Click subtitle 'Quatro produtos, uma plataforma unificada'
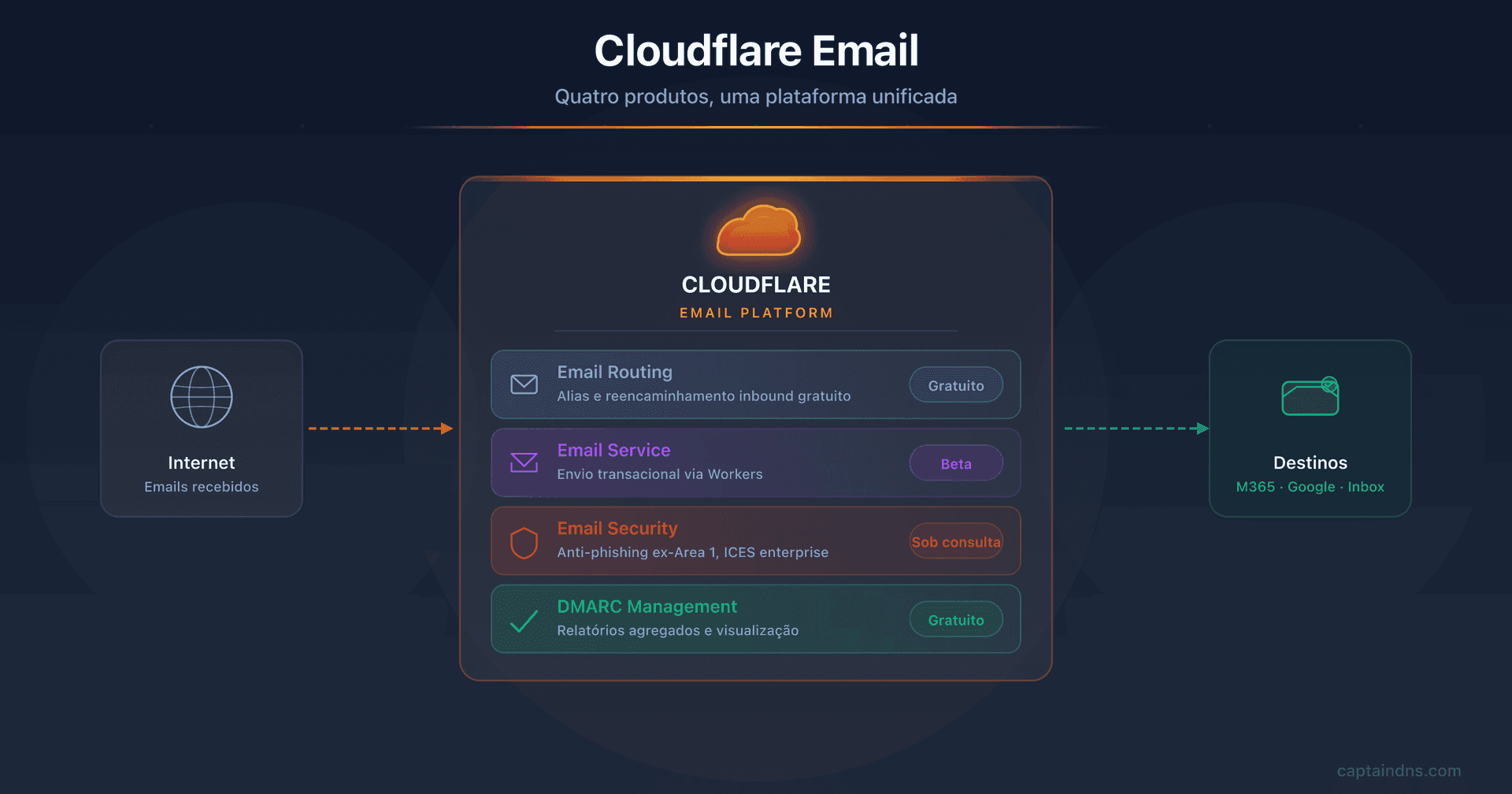 tap(756, 97)
